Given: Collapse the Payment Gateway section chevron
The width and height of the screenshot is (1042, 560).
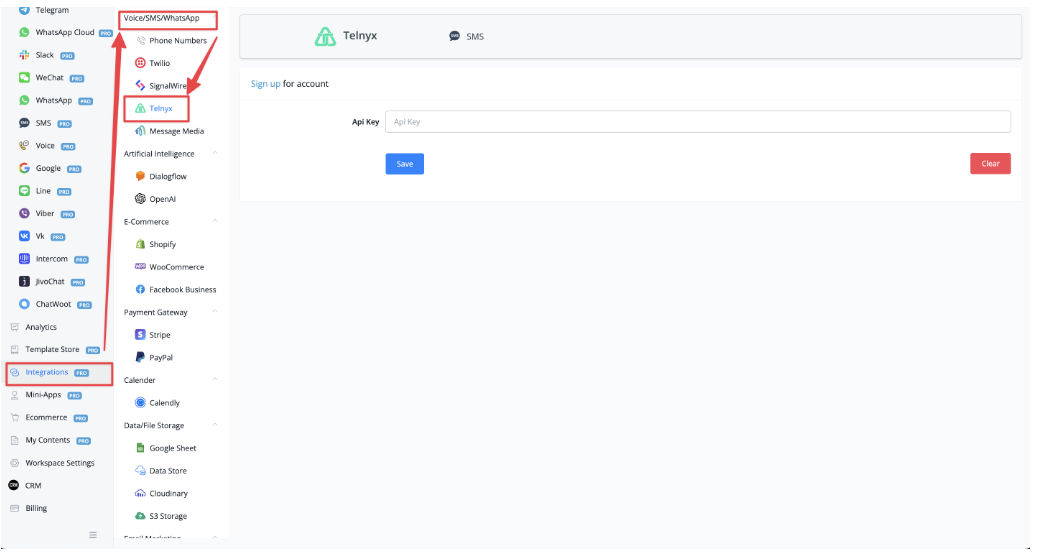Looking at the screenshot, I should coord(215,312).
